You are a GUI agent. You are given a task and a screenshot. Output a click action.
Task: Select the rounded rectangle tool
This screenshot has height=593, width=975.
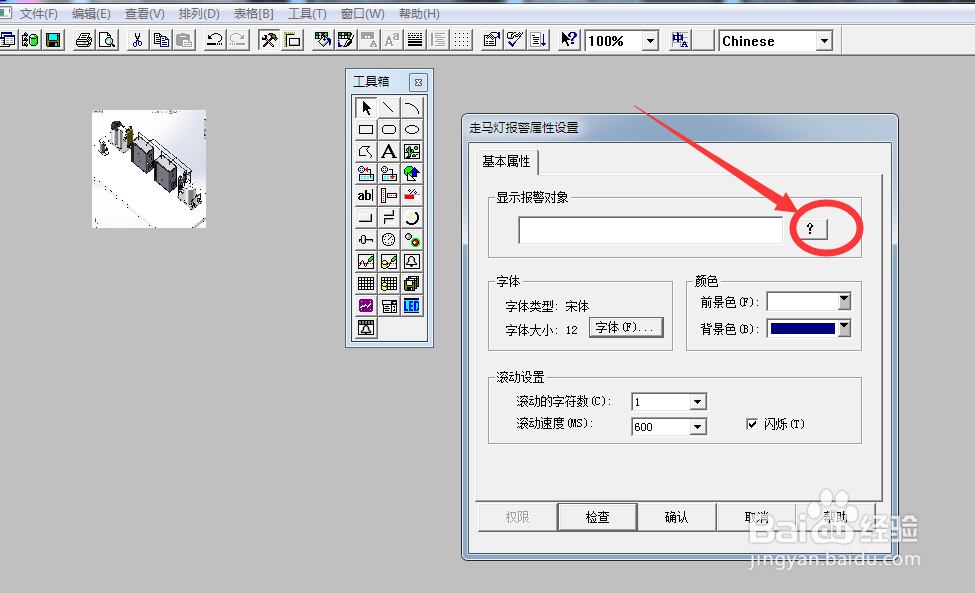(389, 130)
